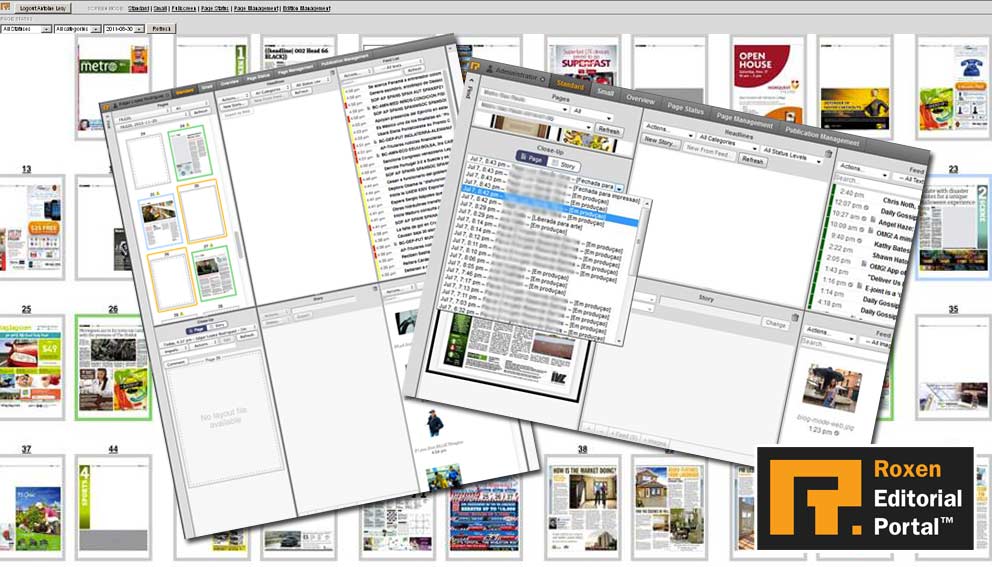Switch screen mode to Standard in the background window
This screenshot has width=992, height=567.
click(x=139, y=8)
